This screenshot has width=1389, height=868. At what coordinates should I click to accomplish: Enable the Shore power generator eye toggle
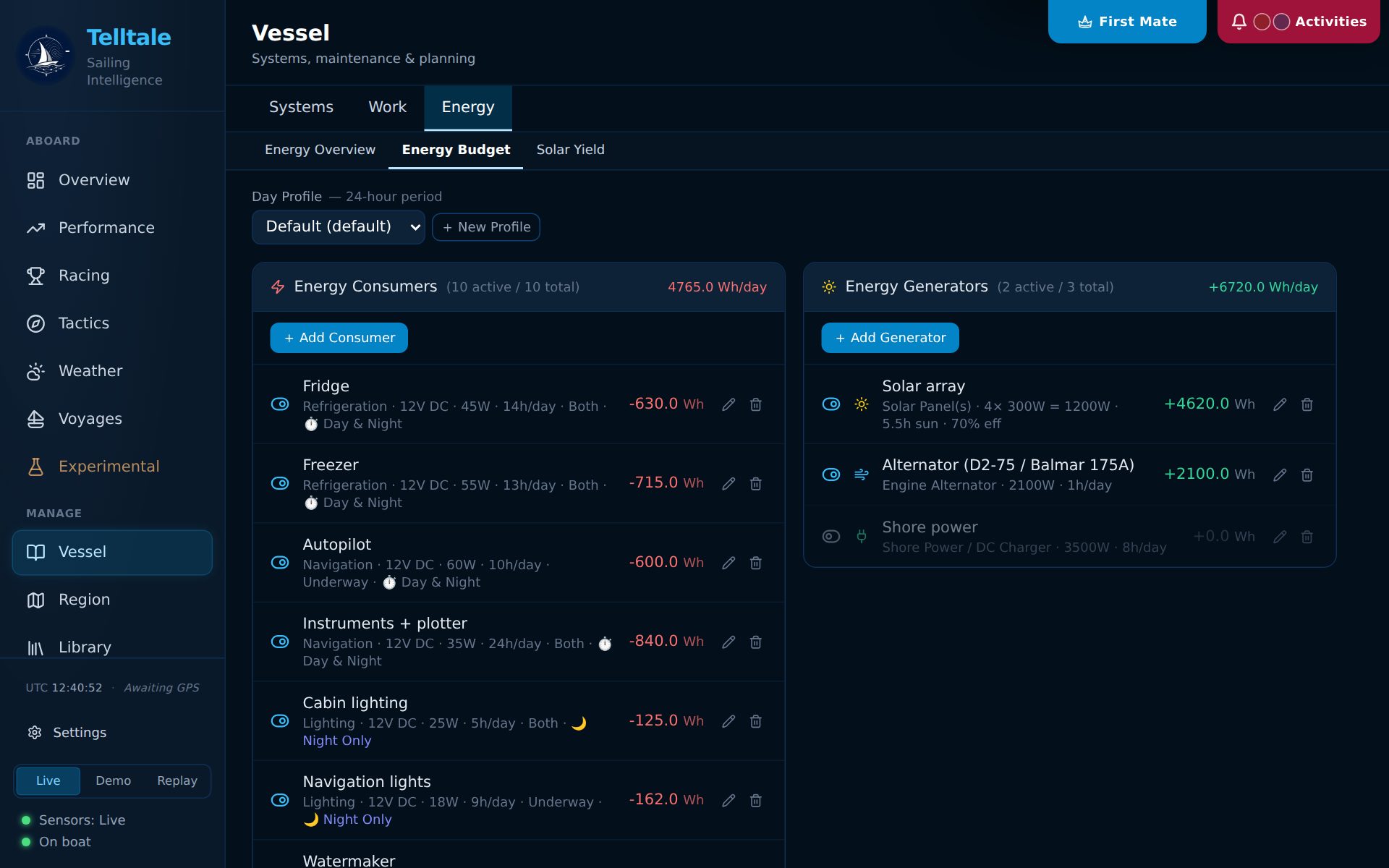(x=831, y=537)
